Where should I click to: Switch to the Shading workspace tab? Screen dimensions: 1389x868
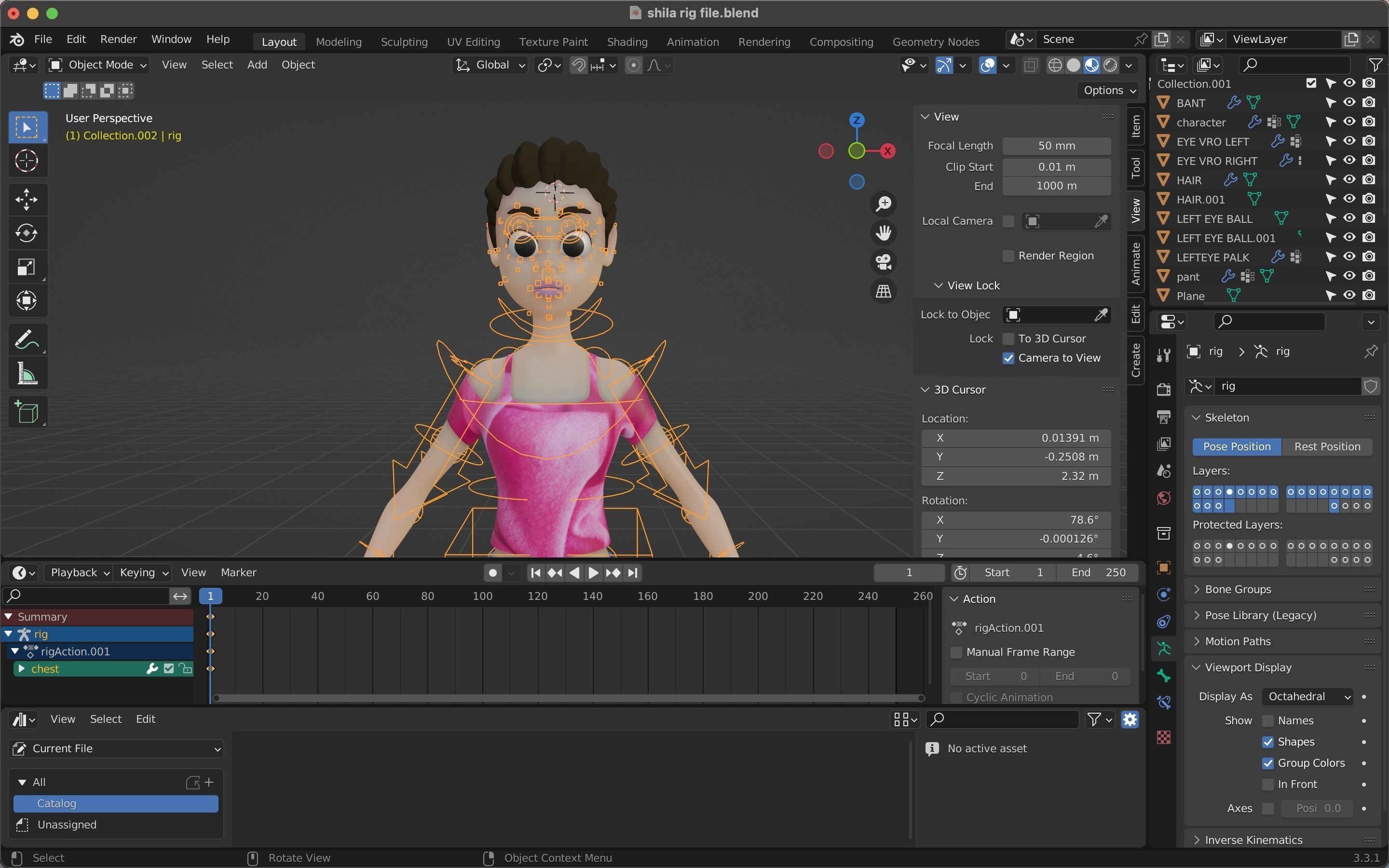coord(627,41)
